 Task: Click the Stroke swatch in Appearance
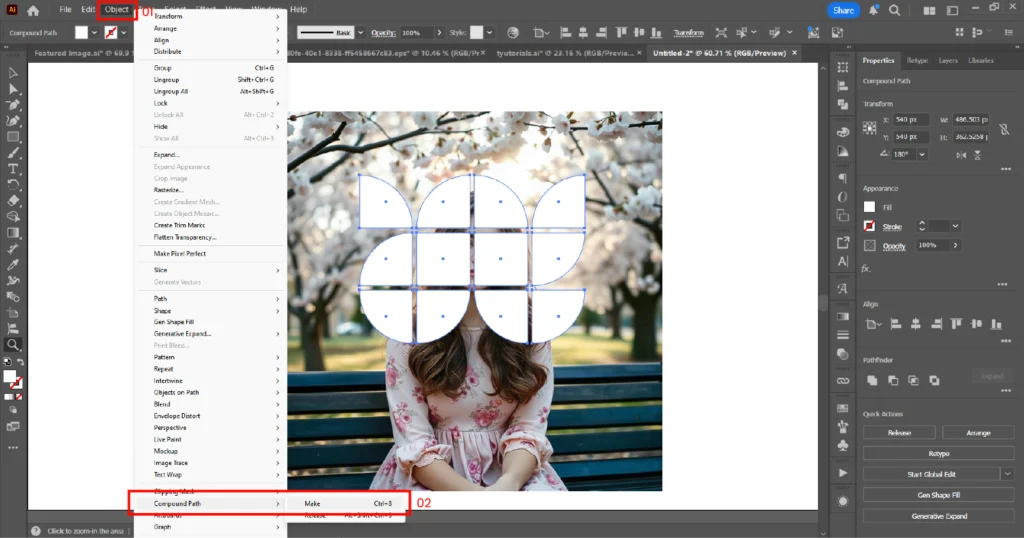tap(869, 226)
